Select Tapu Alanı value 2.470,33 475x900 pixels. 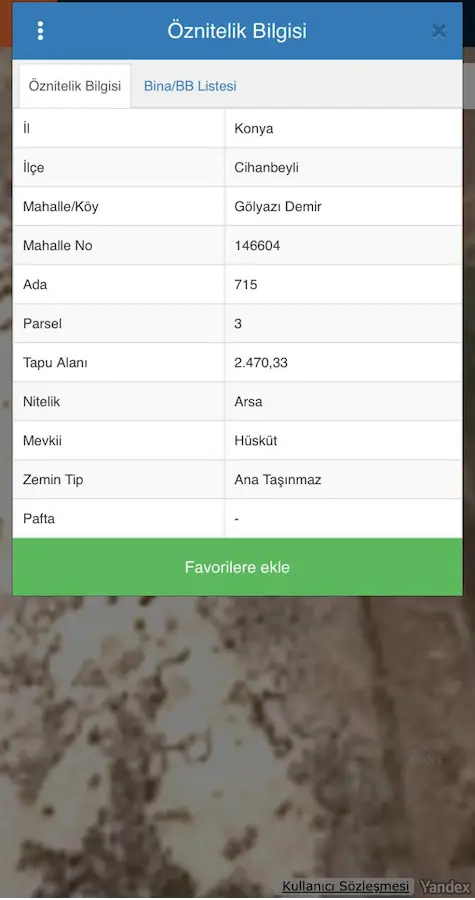click(261, 363)
